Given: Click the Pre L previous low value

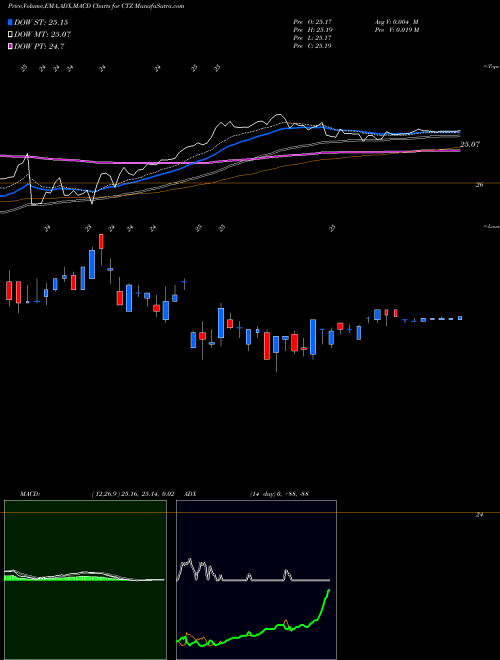Looking at the screenshot, I should [313, 38].
